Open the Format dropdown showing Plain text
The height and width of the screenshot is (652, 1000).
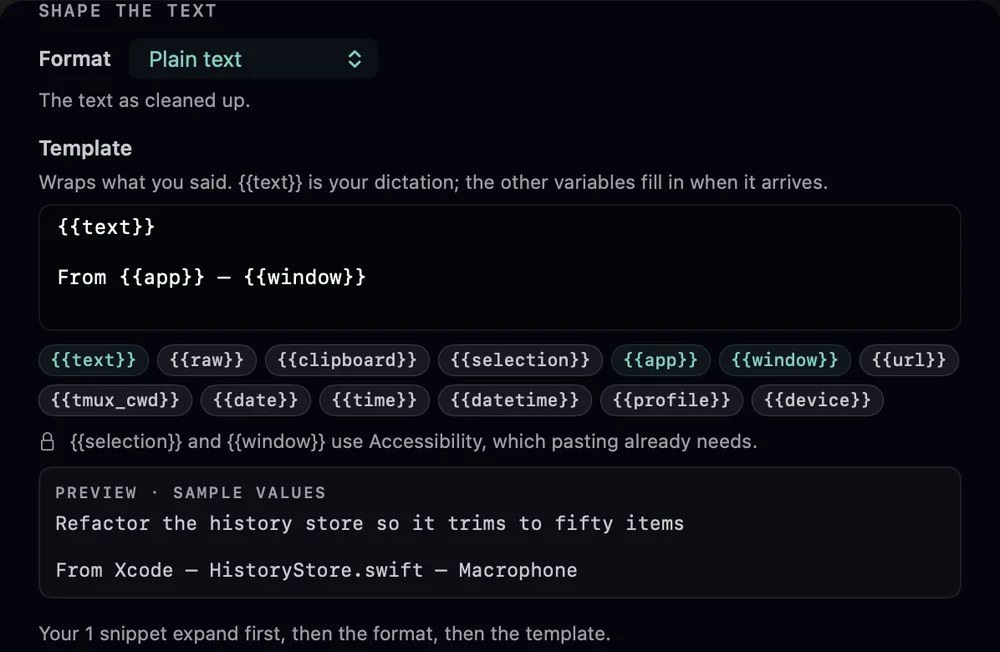(x=253, y=59)
